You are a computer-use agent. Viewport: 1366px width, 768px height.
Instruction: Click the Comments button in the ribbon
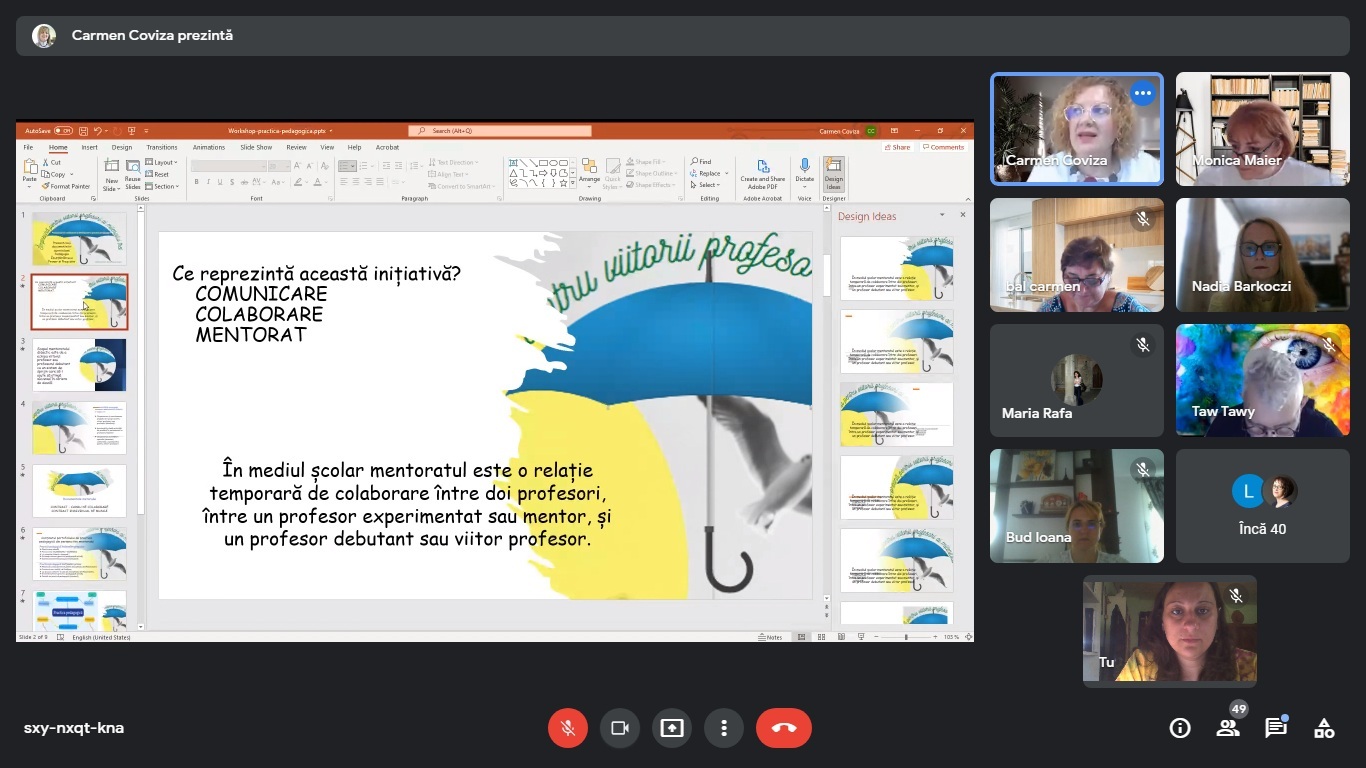944,147
